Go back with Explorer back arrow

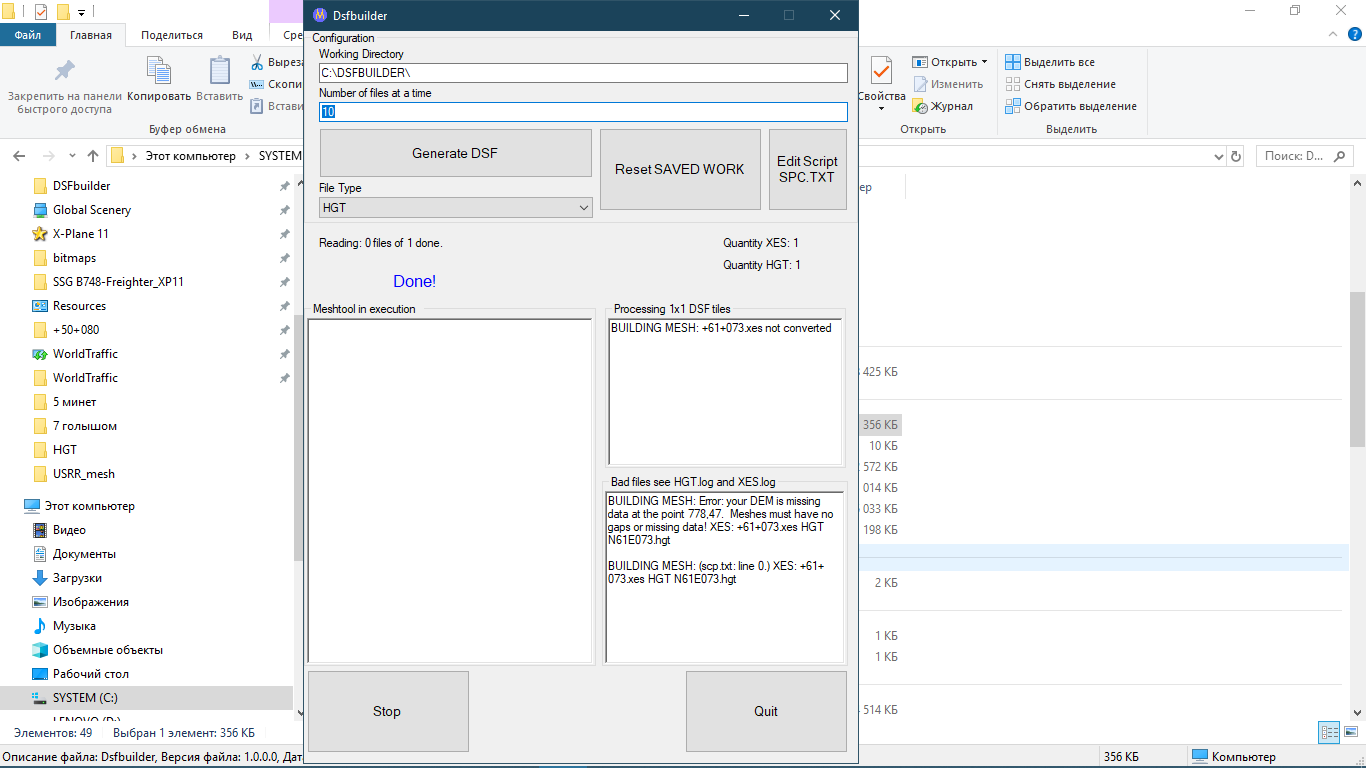(20, 156)
